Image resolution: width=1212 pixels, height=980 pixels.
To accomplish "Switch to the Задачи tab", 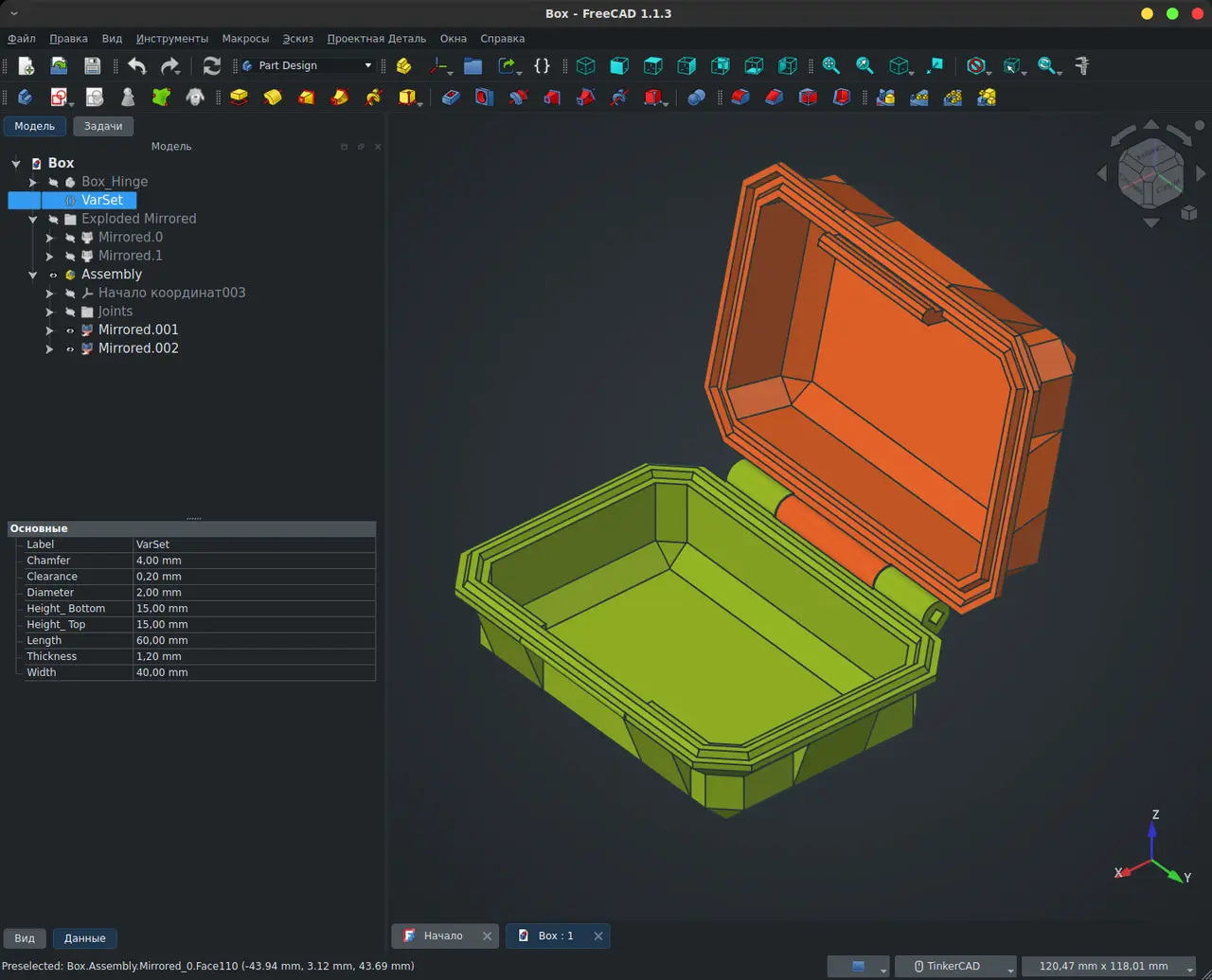I will pos(103,126).
